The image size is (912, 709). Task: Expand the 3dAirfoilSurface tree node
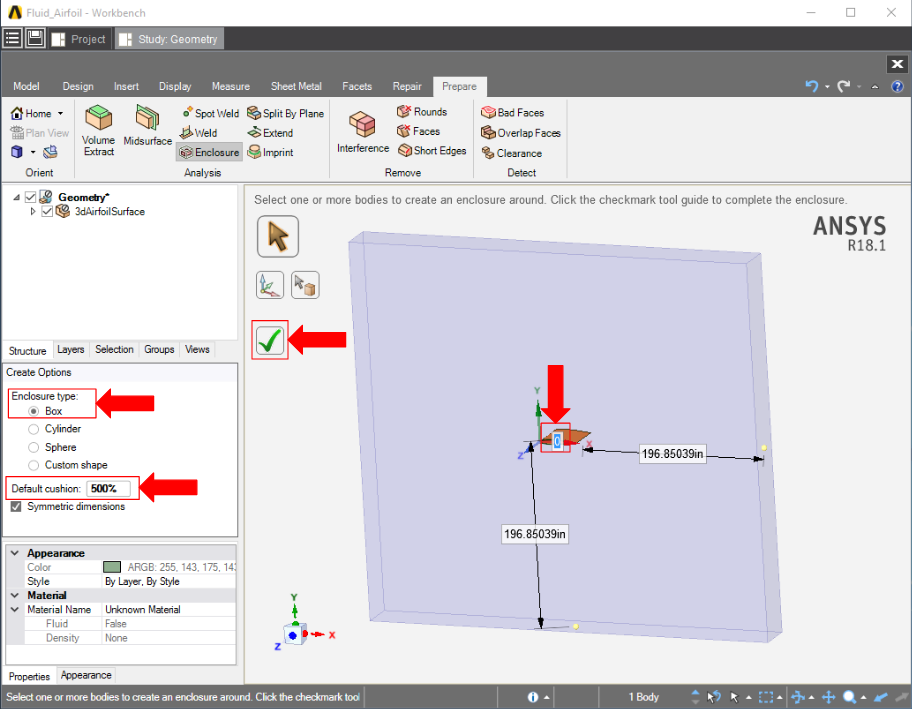33,211
